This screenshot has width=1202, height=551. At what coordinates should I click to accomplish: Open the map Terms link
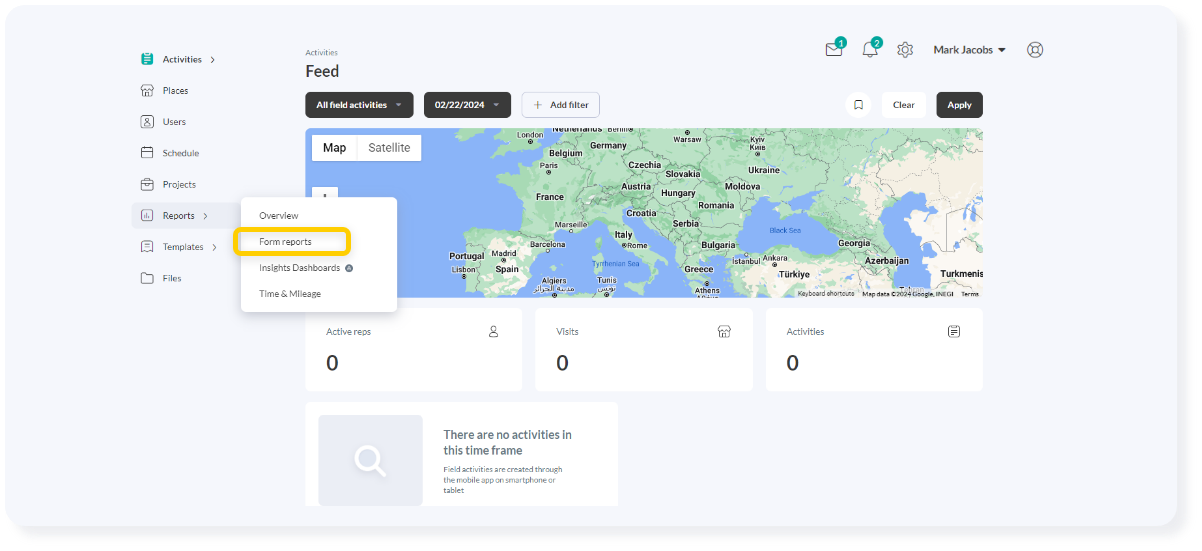tap(970, 294)
